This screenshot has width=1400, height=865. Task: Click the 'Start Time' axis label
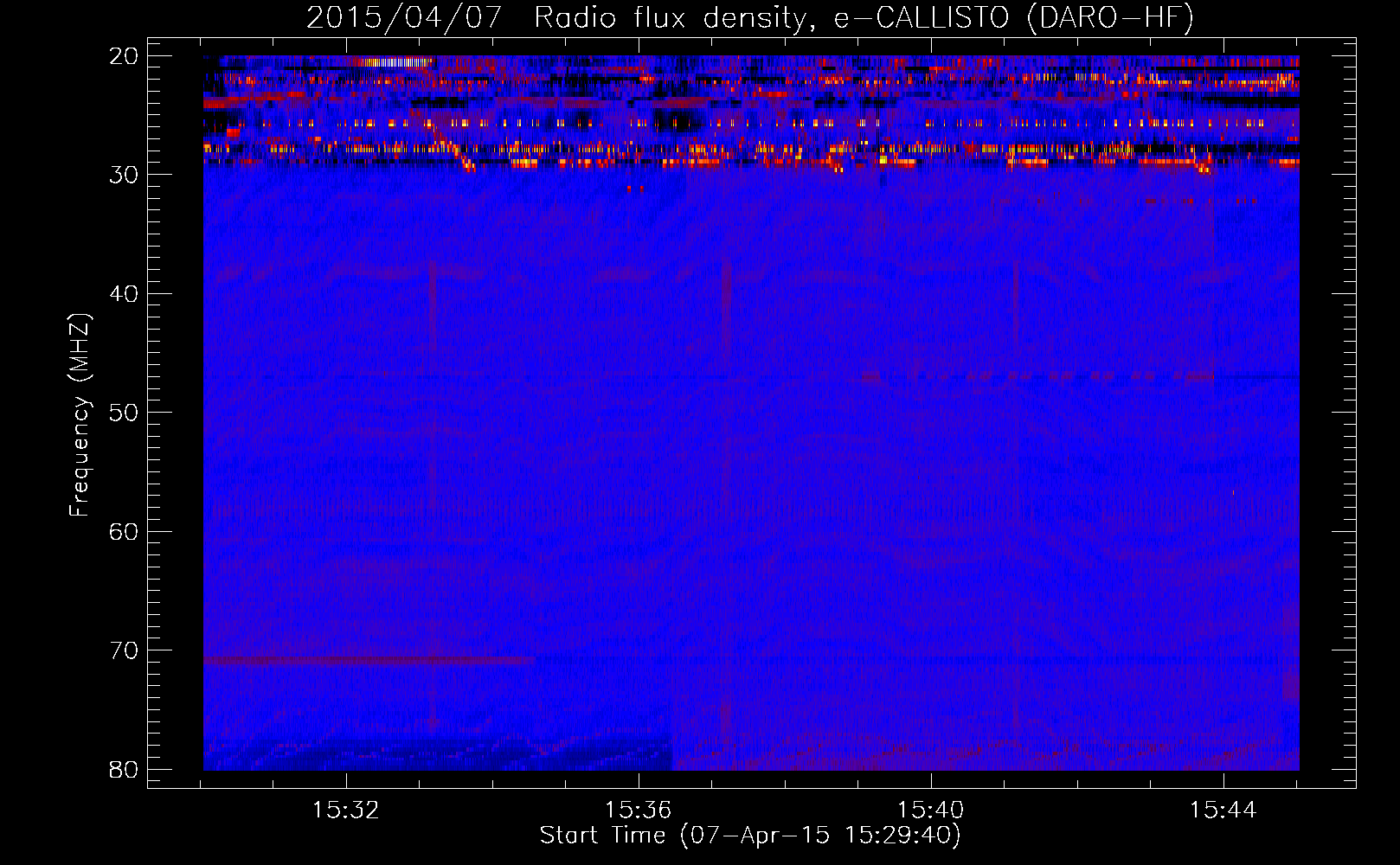coord(750,836)
